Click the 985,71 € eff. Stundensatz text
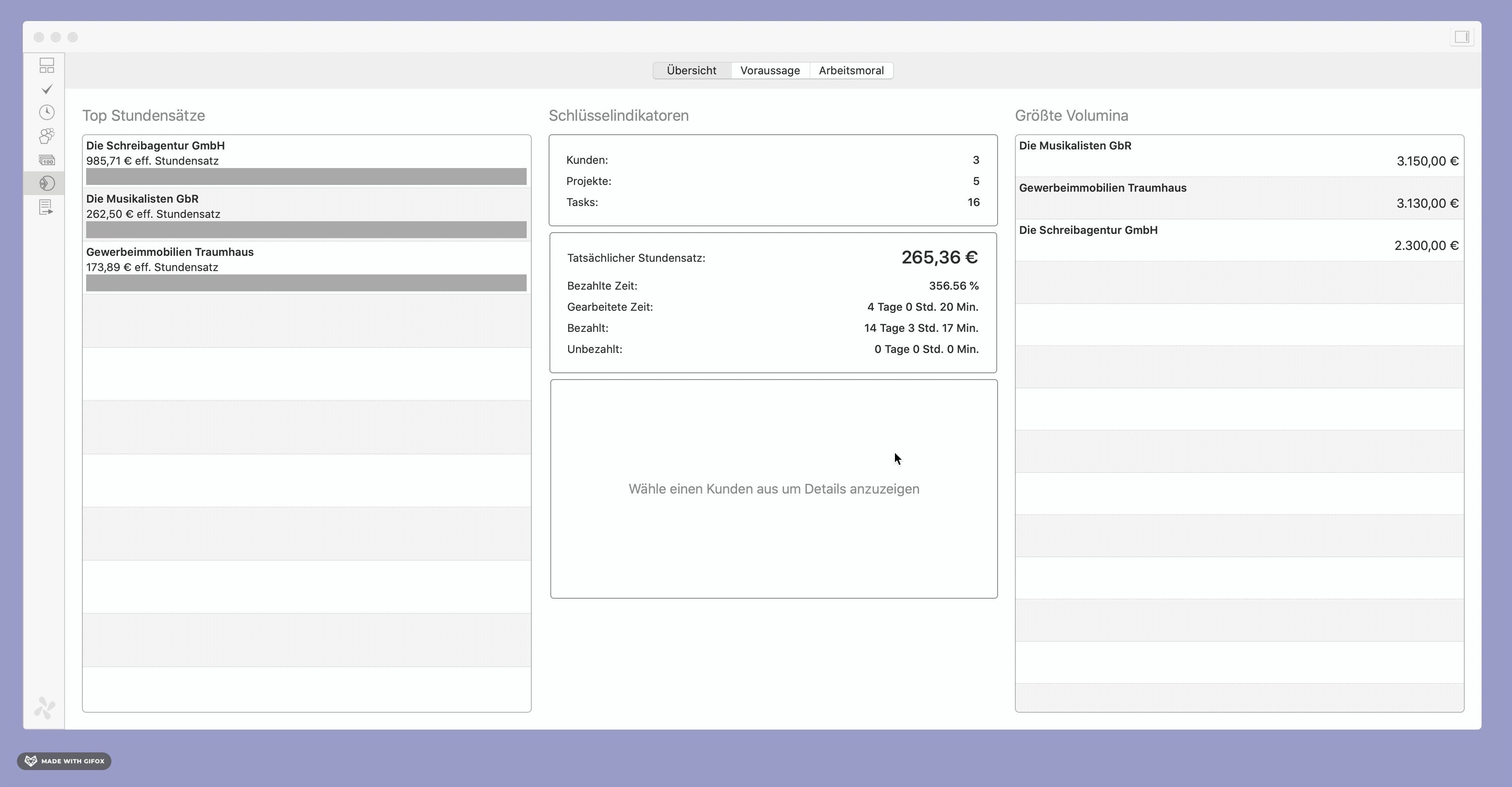The width and height of the screenshot is (1512, 787). 152,161
